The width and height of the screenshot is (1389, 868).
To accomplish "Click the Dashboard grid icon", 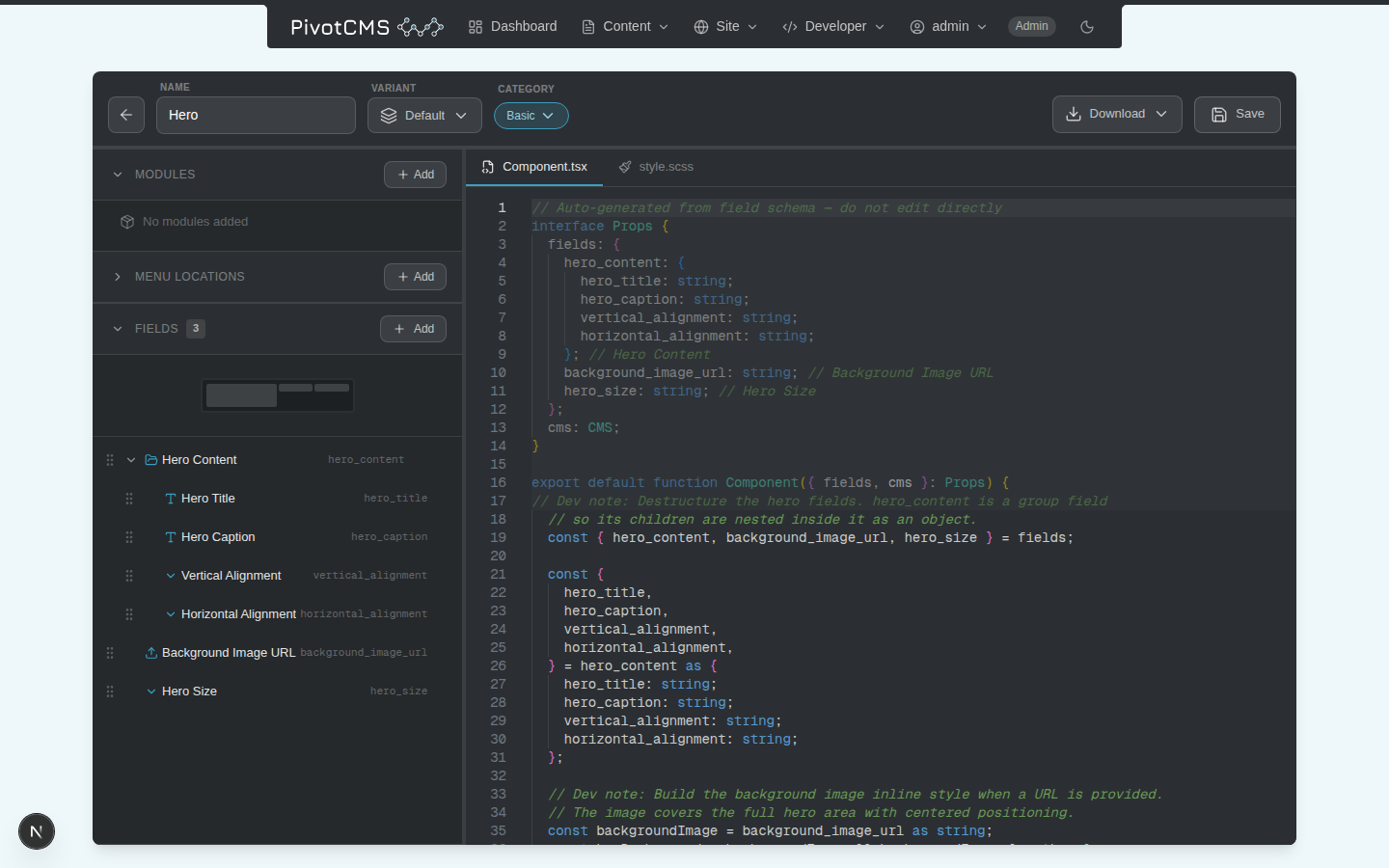I will pyautogui.click(x=476, y=27).
